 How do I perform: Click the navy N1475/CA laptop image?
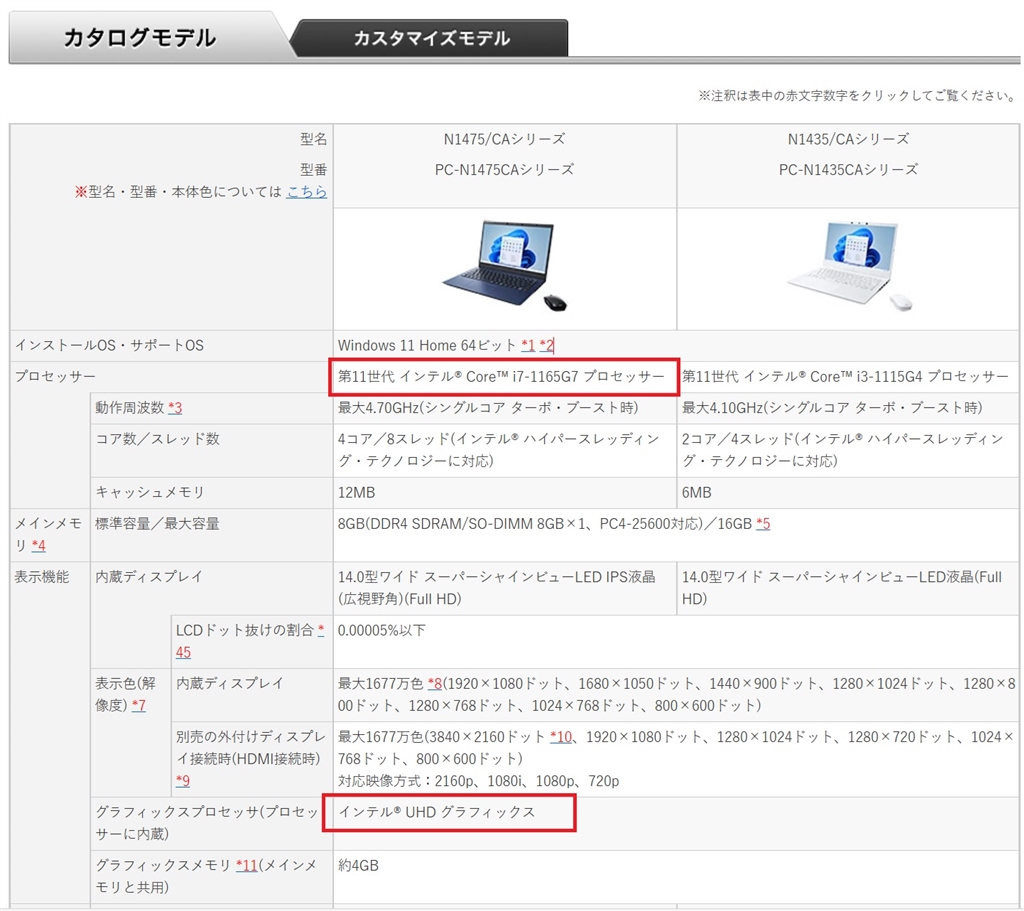pos(505,266)
